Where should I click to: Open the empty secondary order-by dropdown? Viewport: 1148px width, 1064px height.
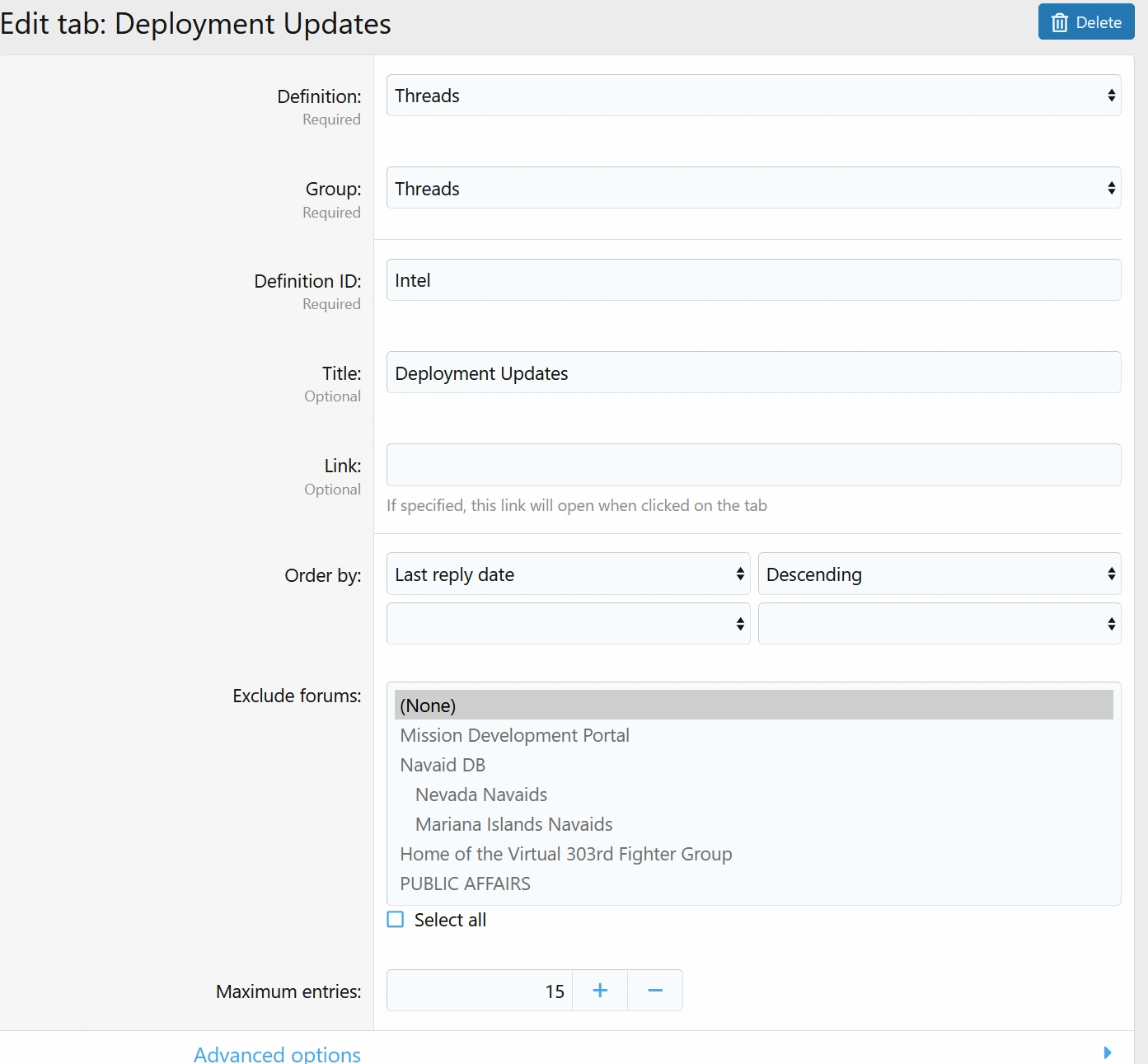pyautogui.click(x=568, y=624)
